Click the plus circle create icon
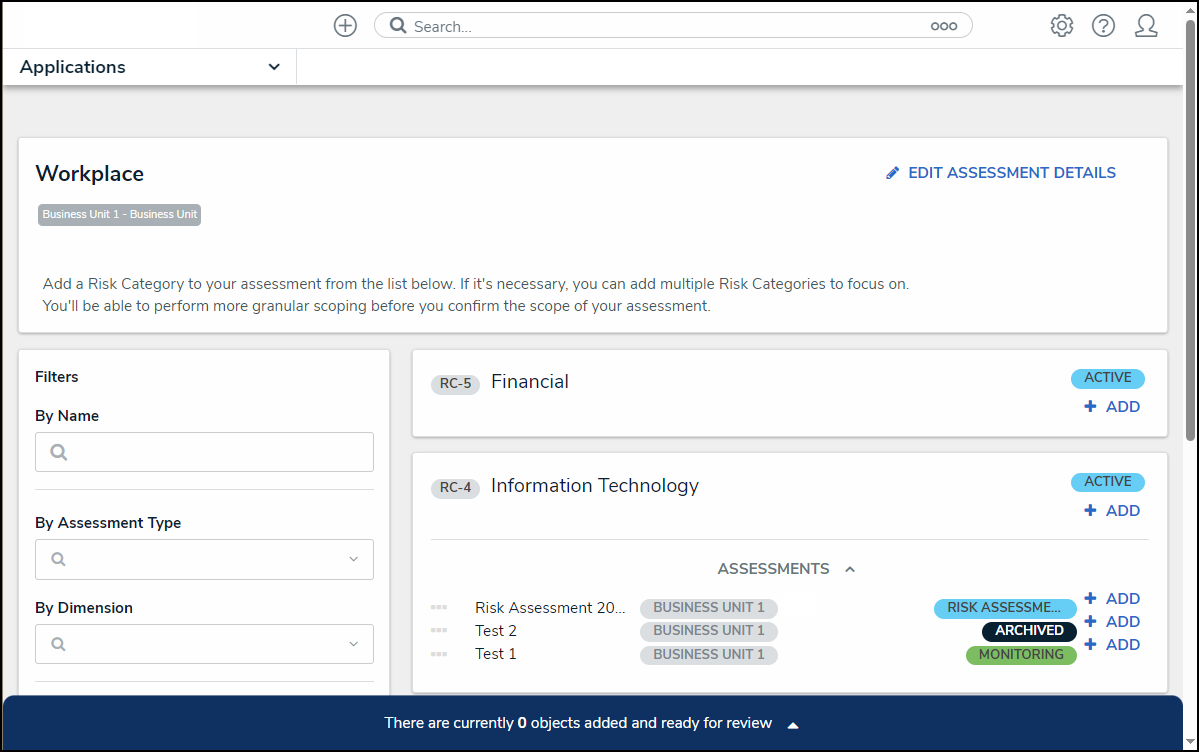 [x=345, y=26]
